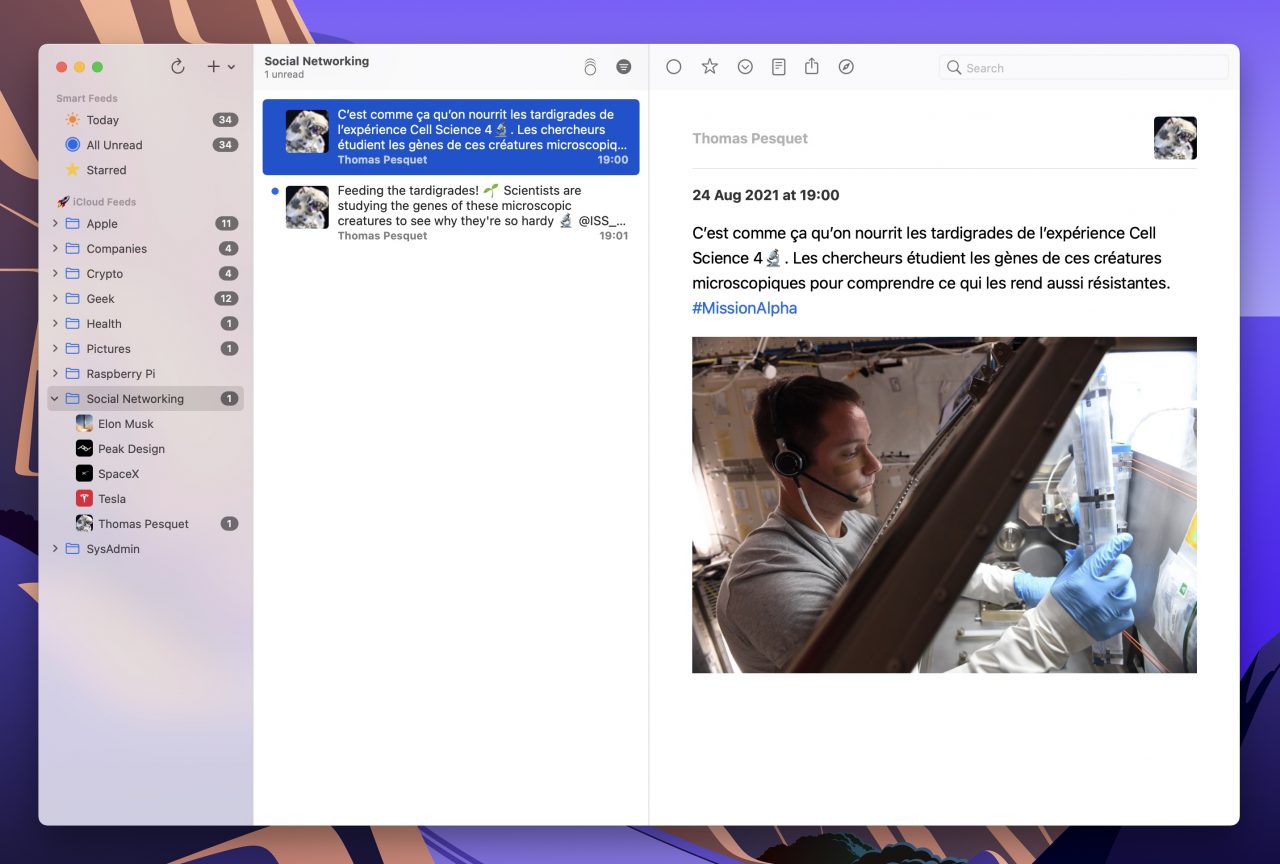1280x864 pixels.
Task: Expand the SysAdmin folder chevron
Action: point(56,549)
